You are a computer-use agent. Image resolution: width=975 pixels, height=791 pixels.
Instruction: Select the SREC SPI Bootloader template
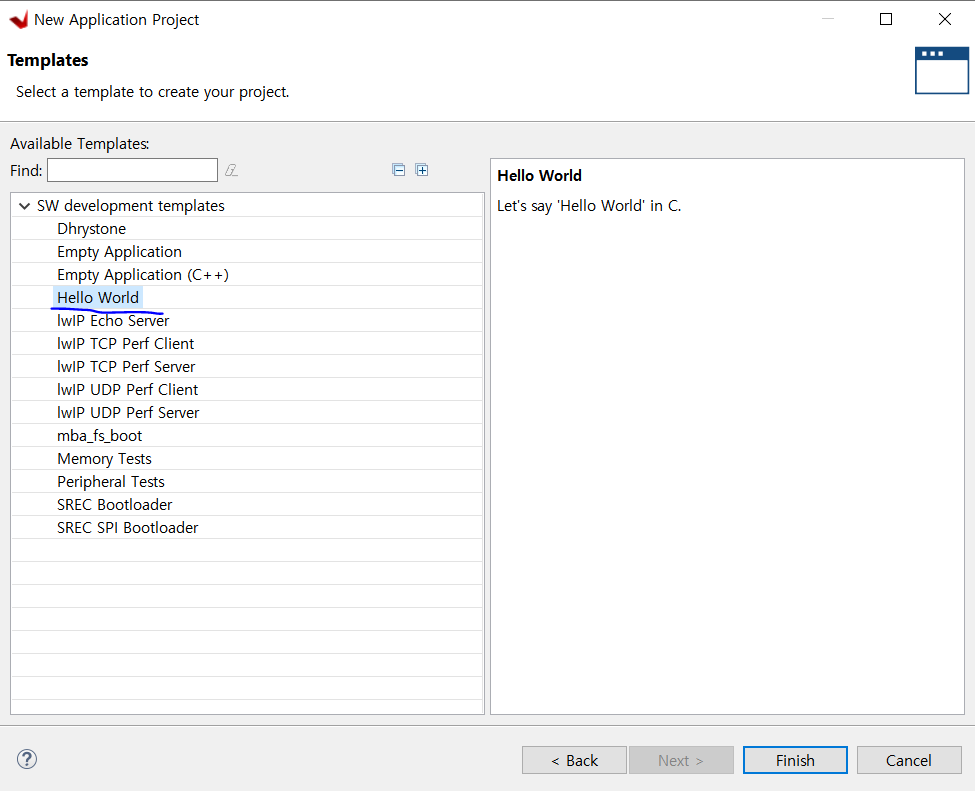pos(127,528)
